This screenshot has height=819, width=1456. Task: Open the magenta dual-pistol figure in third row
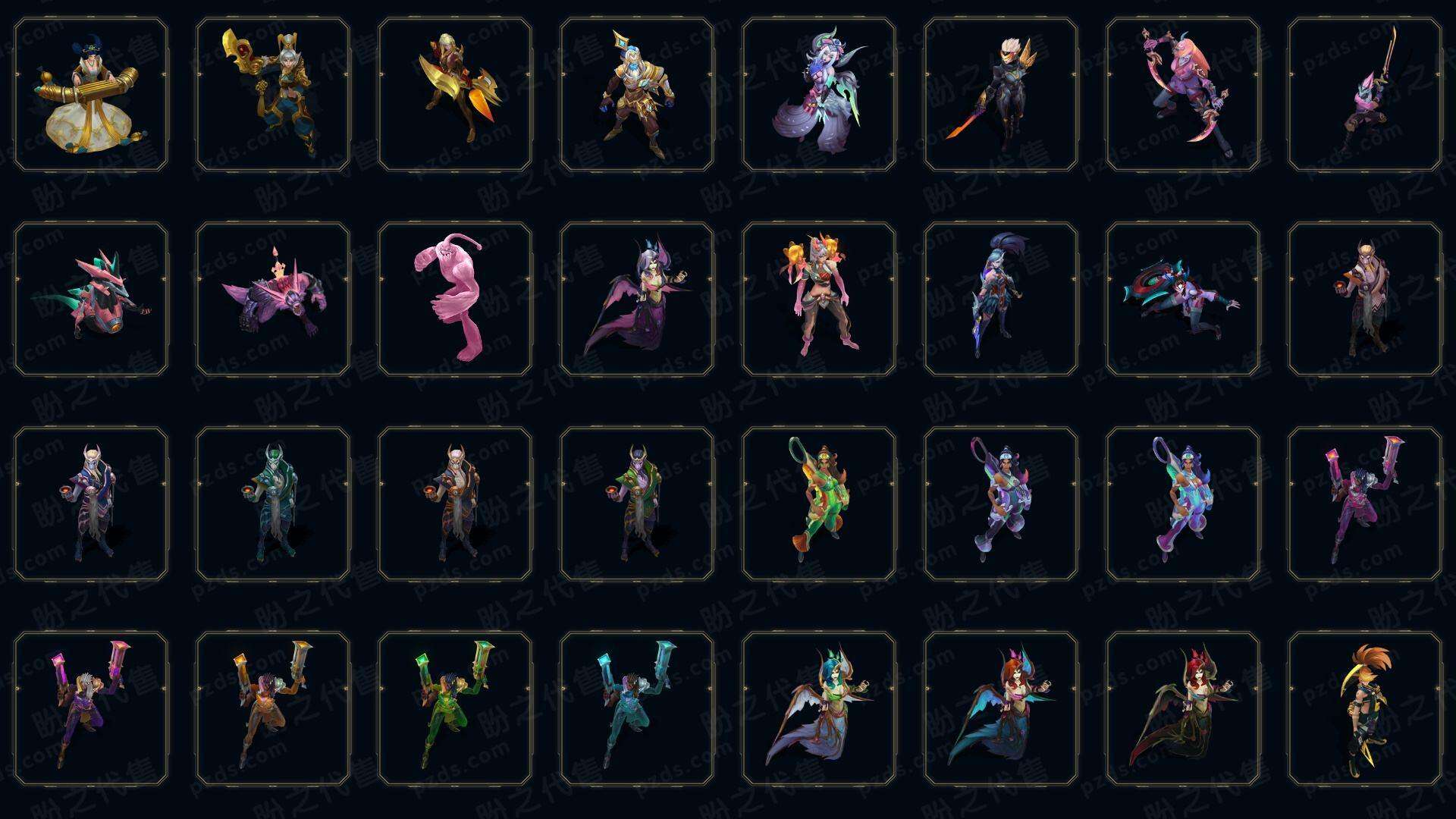(x=1365, y=504)
